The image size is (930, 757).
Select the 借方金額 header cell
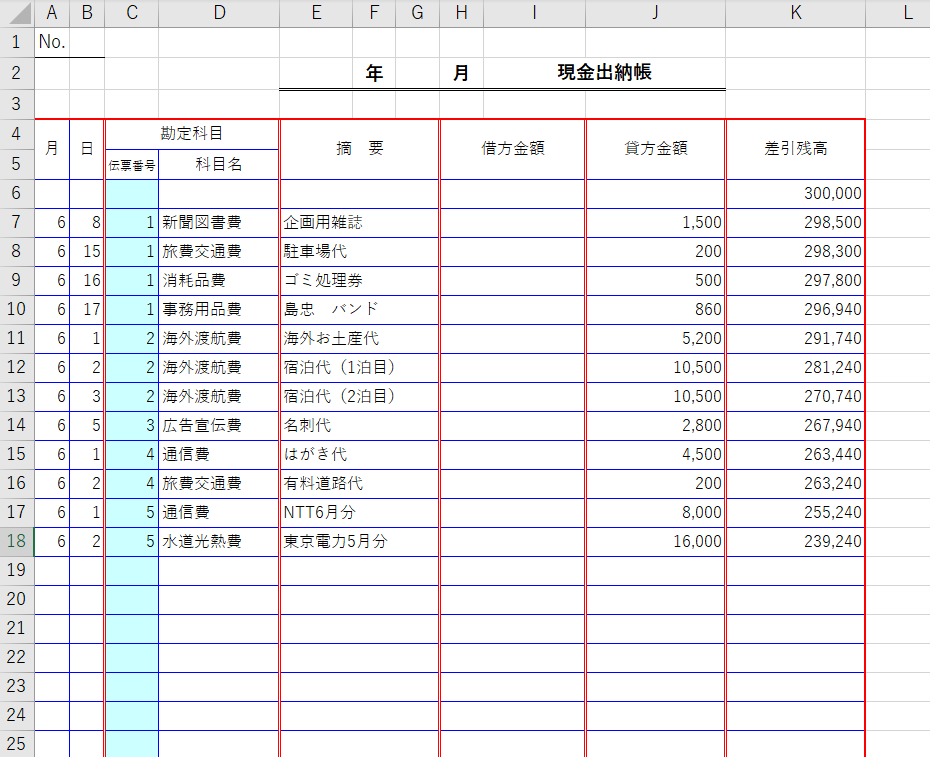pyautogui.click(x=512, y=148)
